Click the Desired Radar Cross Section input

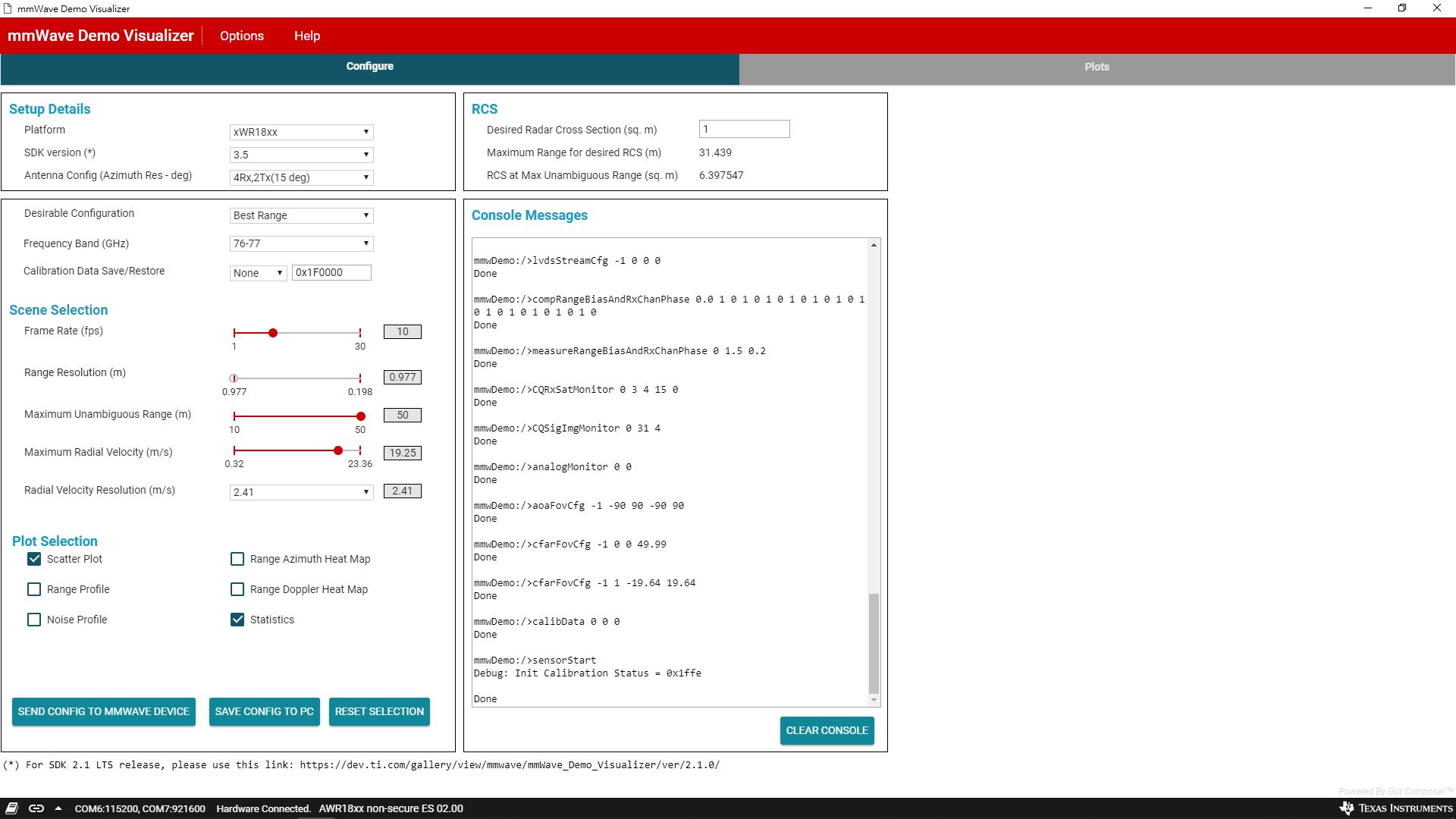744,129
